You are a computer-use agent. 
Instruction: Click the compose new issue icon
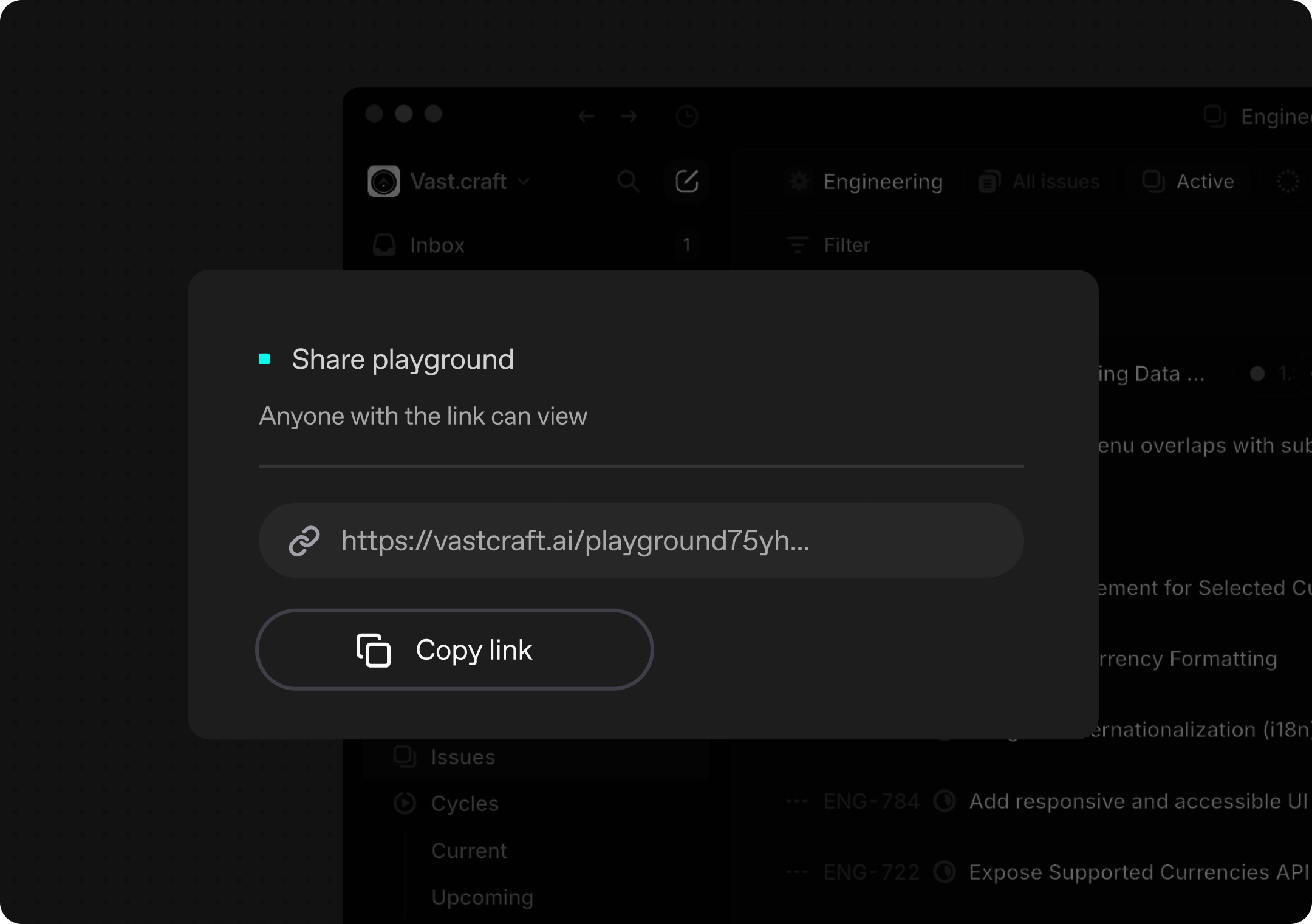(686, 181)
